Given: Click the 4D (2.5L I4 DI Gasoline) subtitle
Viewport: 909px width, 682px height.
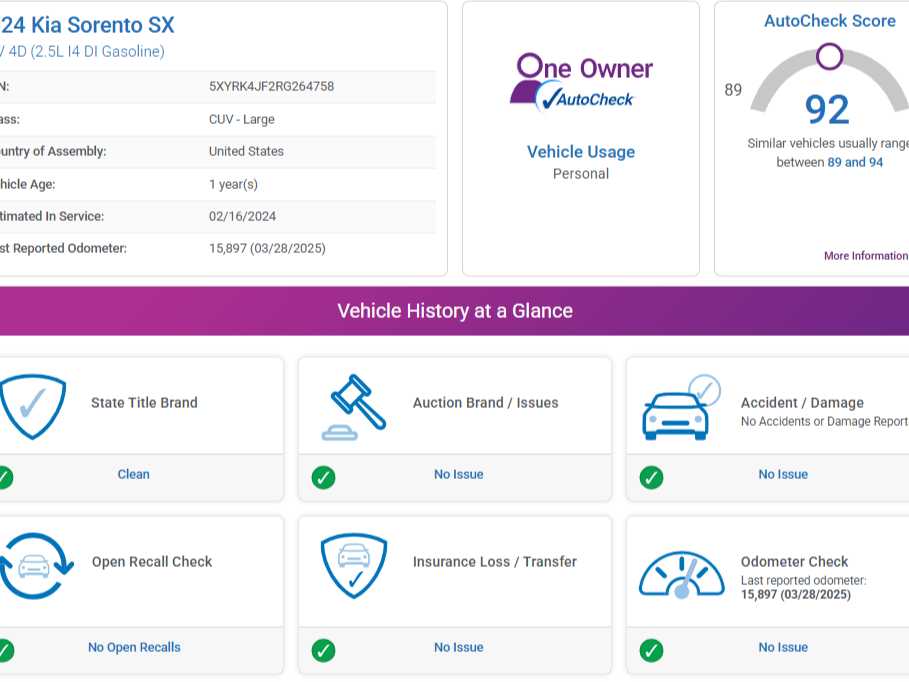Looking at the screenshot, I should (86, 52).
